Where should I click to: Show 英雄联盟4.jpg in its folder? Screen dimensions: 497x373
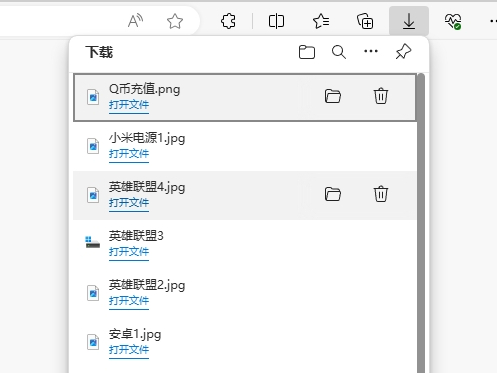333,194
